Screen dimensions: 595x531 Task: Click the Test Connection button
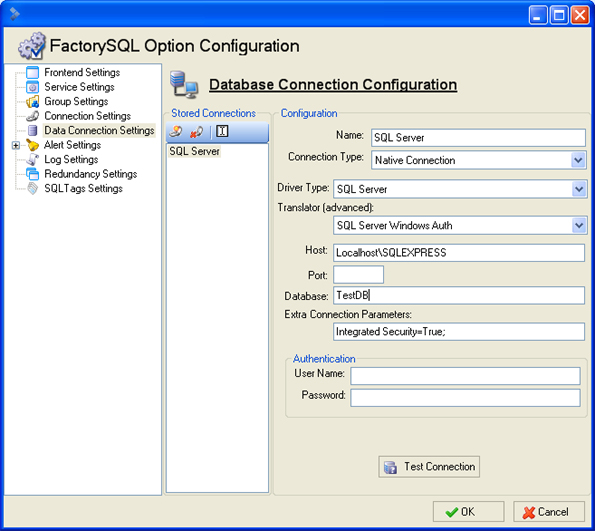(429, 466)
